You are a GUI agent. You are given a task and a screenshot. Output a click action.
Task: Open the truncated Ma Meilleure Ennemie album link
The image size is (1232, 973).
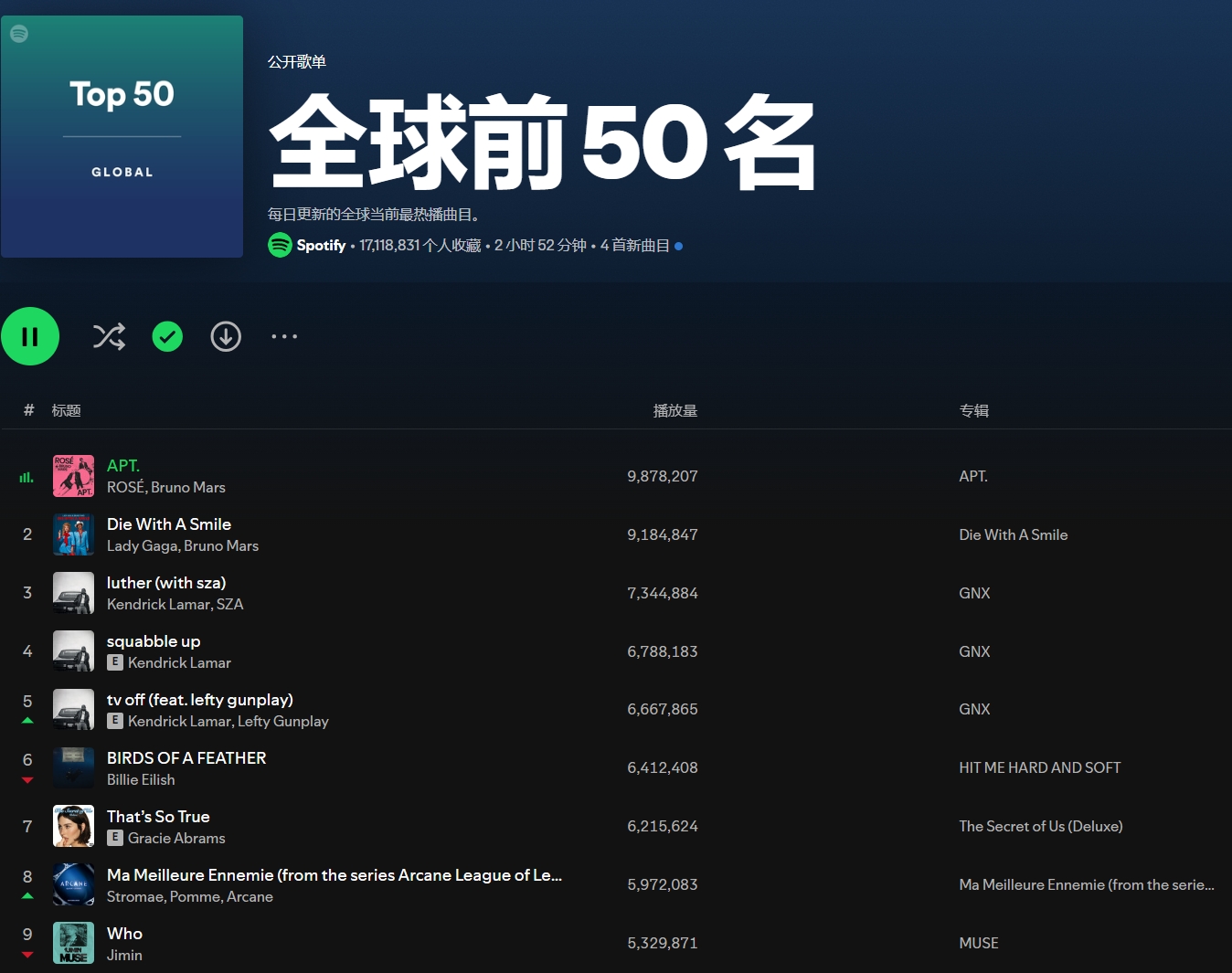(x=1087, y=884)
